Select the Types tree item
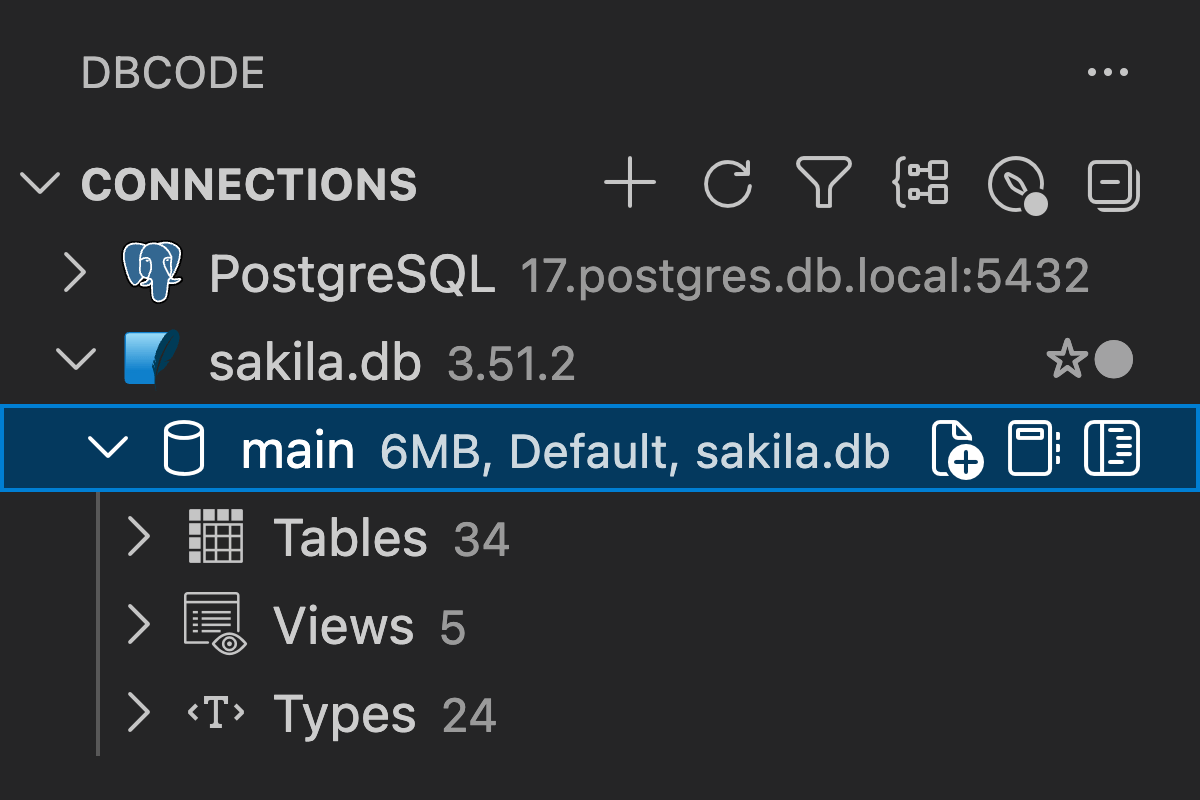 [x=344, y=714]
